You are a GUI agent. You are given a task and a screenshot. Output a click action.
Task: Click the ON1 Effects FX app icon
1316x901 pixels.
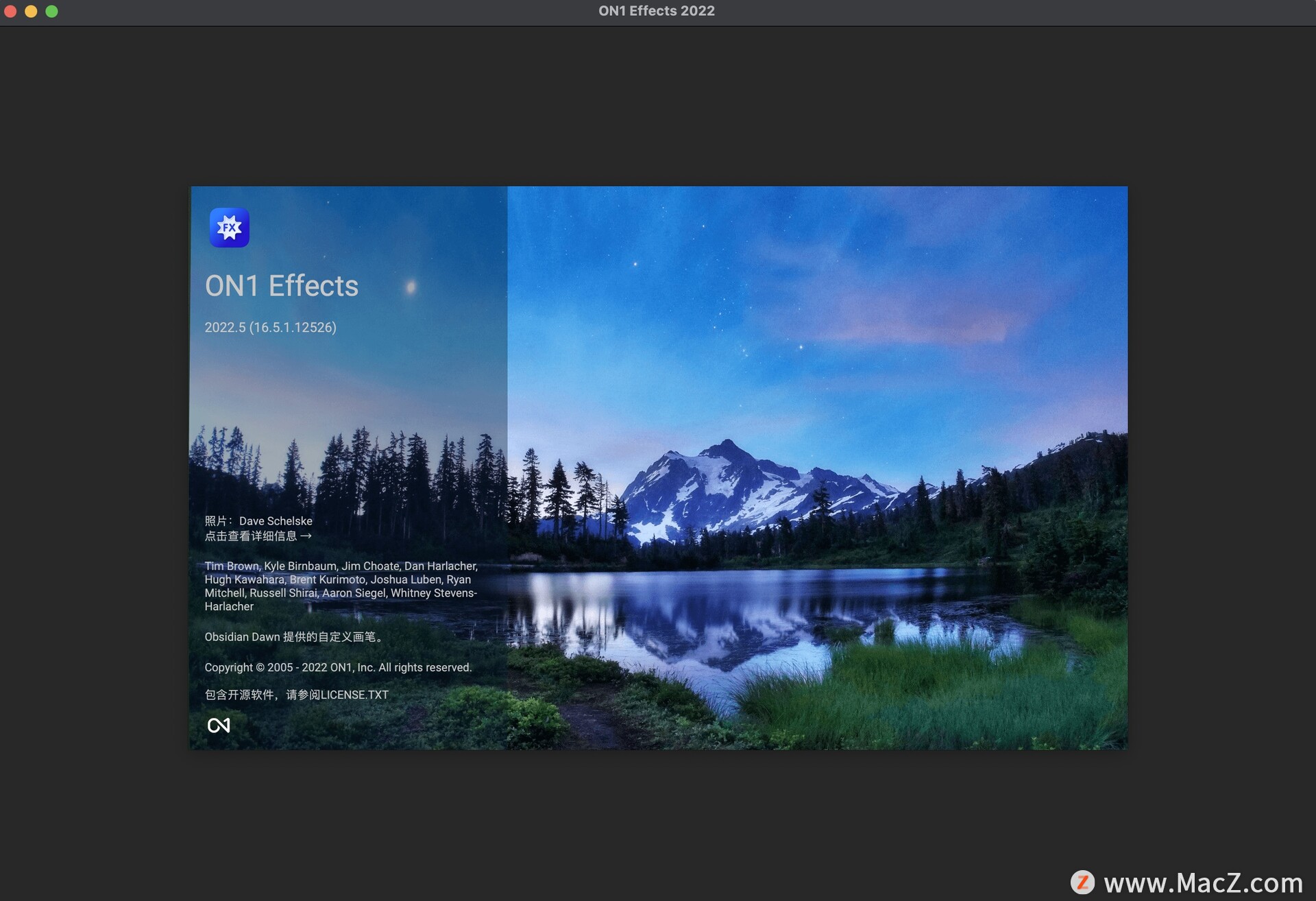click(230, 228)
